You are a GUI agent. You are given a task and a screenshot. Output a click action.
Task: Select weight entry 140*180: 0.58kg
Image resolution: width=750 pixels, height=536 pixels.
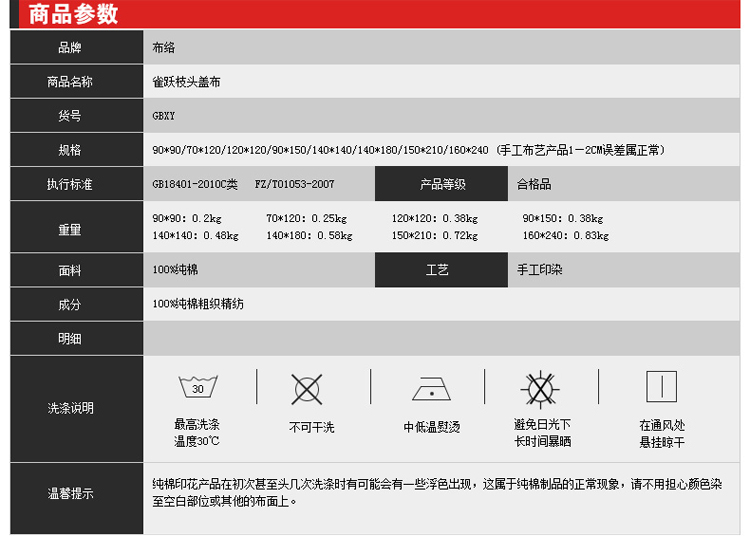(309, 236)
